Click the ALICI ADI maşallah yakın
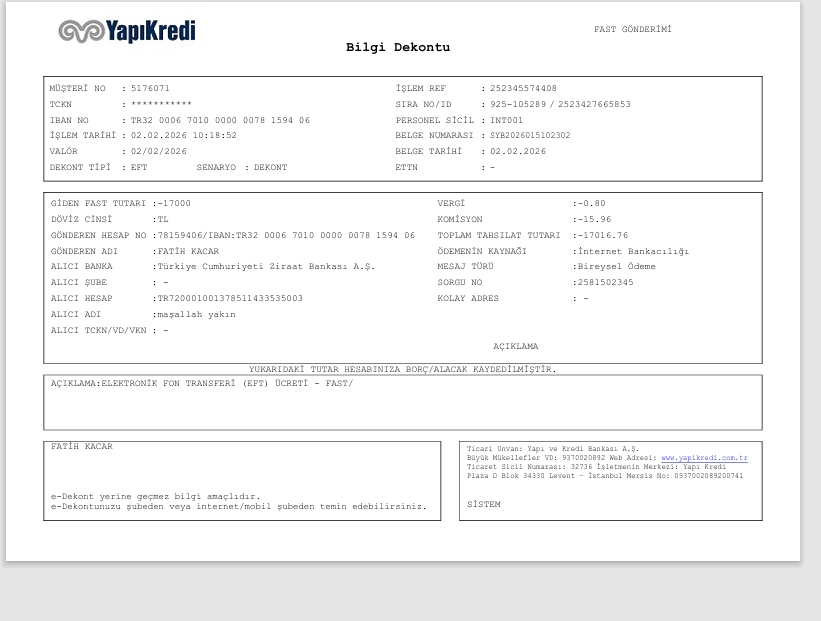Image resolution: width=821 pixels, height=621 pixels. pos(197,315)
